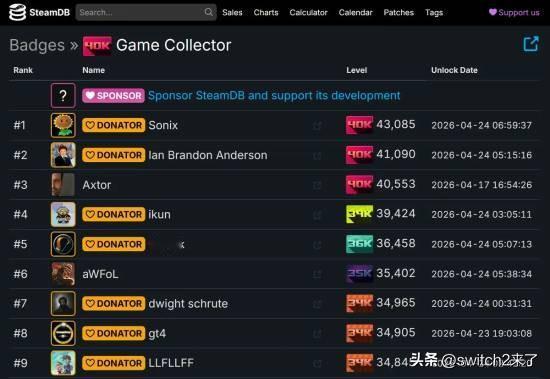Click DONATOR badge next to Ian Brandon Anderson
The height and width of the screenshot is (379, 550).
[113, 155]
